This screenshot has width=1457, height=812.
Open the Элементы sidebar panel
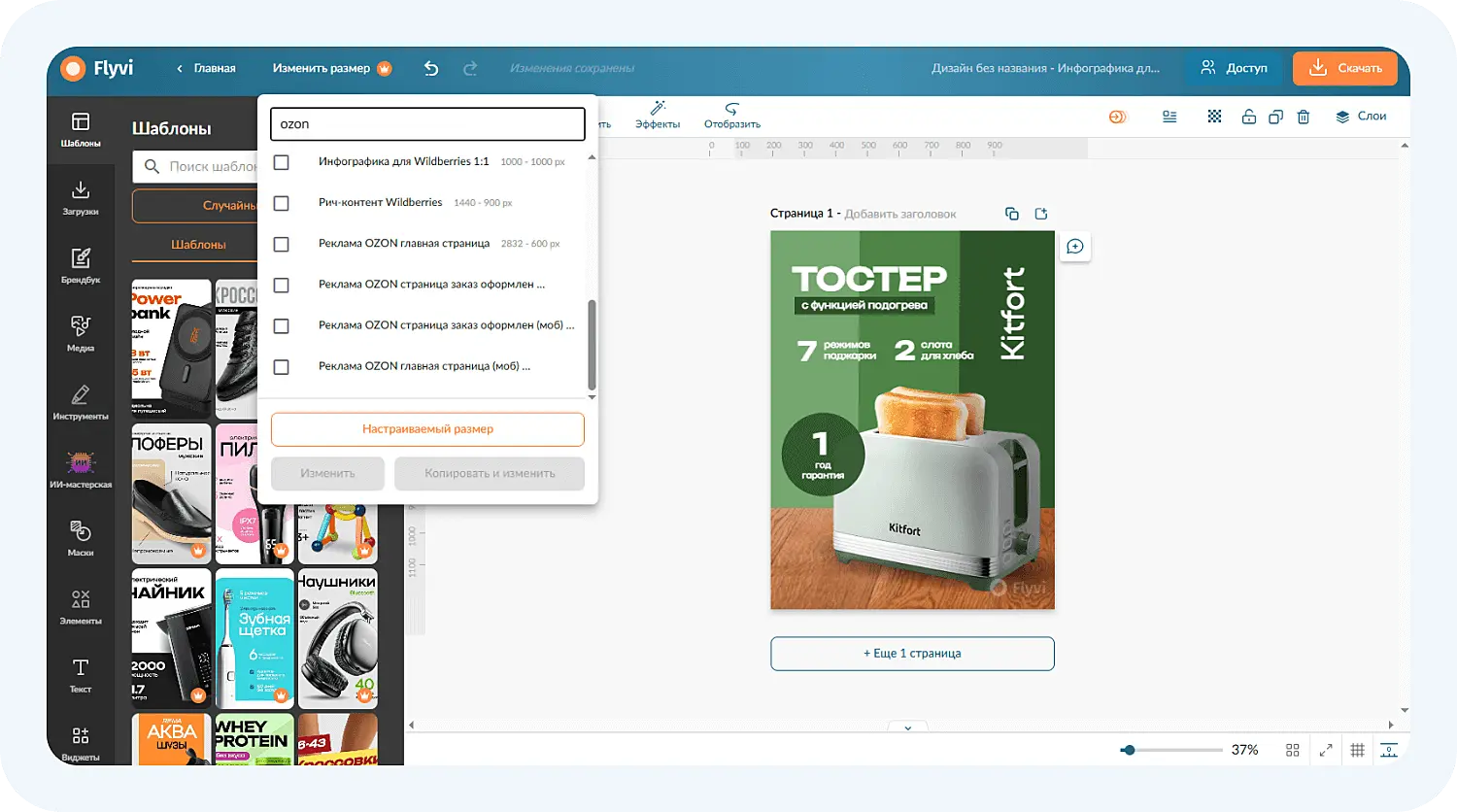pyautogui.click(x=81, y=606)
